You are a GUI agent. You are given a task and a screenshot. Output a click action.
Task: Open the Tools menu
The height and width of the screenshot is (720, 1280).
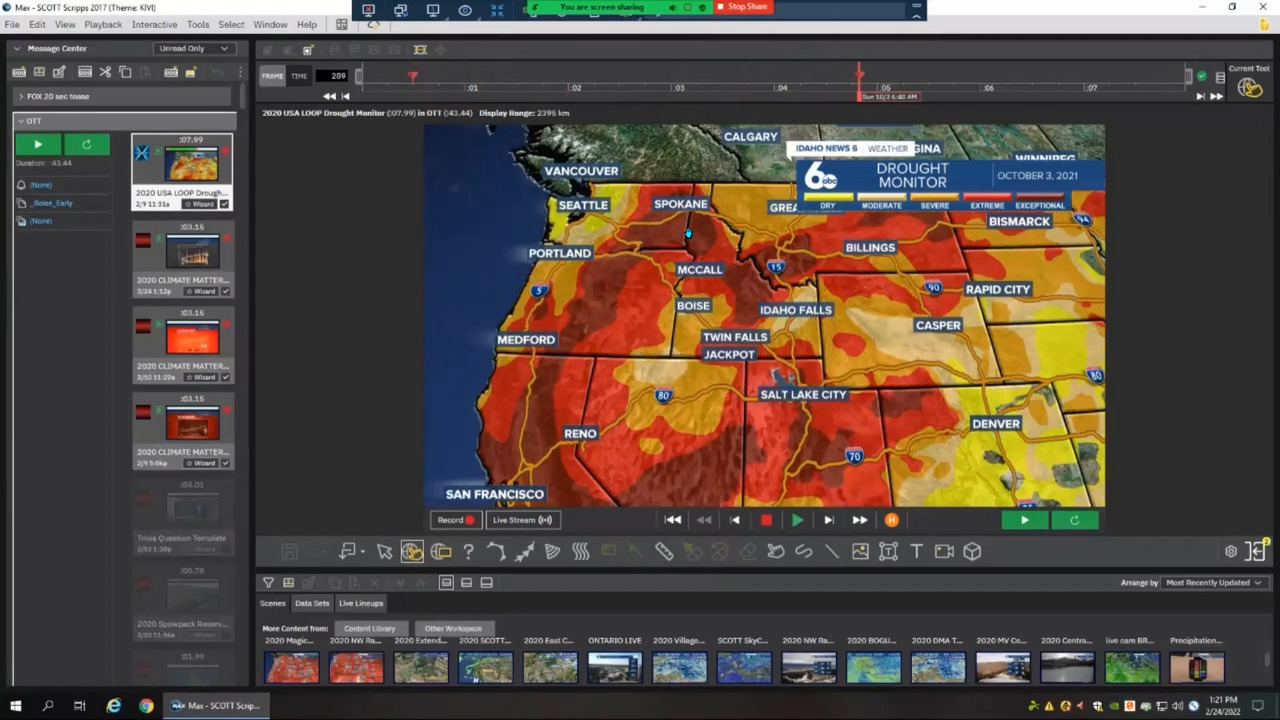[x=198, y=24]
